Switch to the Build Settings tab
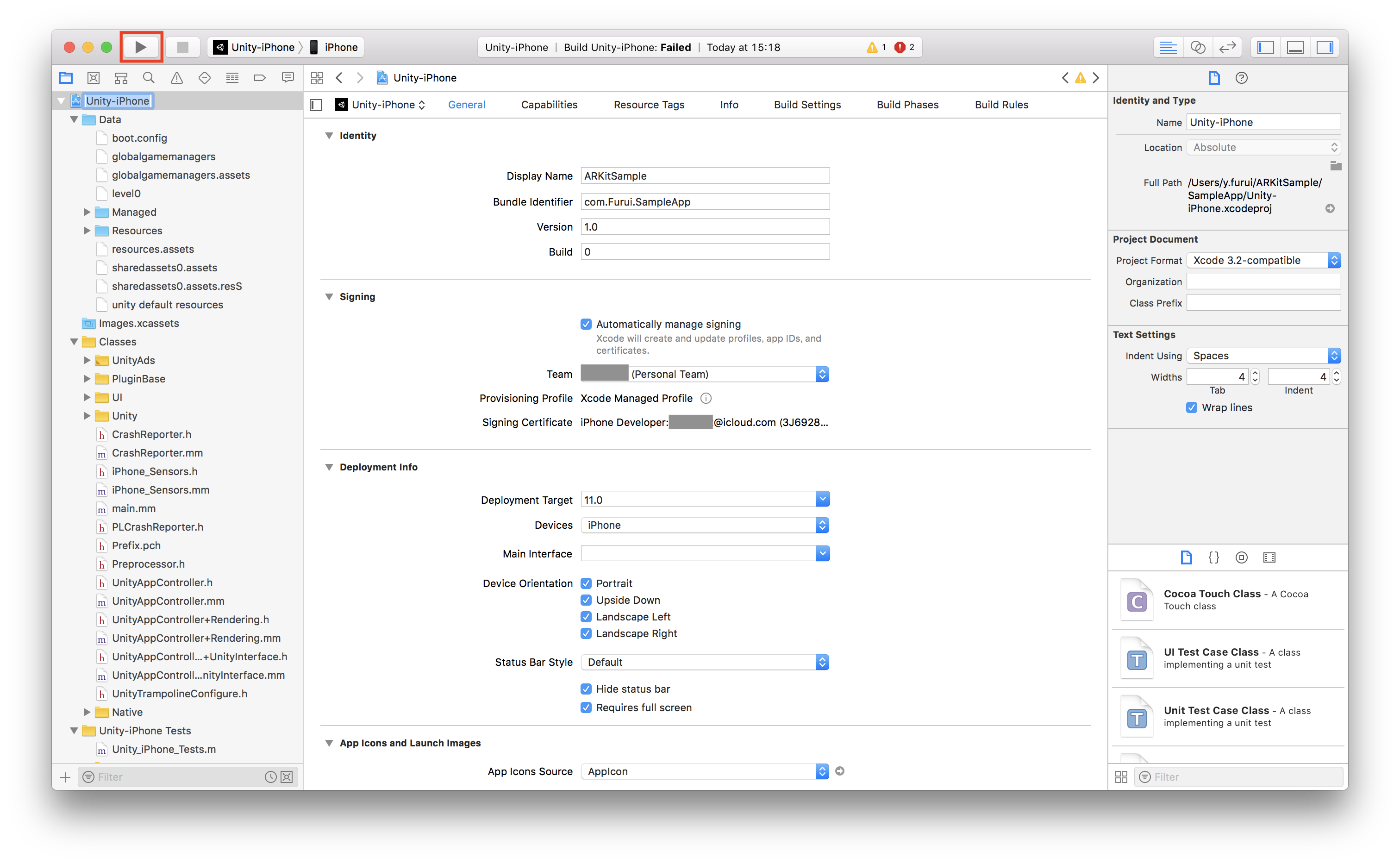Image resolution: width=1400 pixels, height=864 pixels. pos(807,105)
